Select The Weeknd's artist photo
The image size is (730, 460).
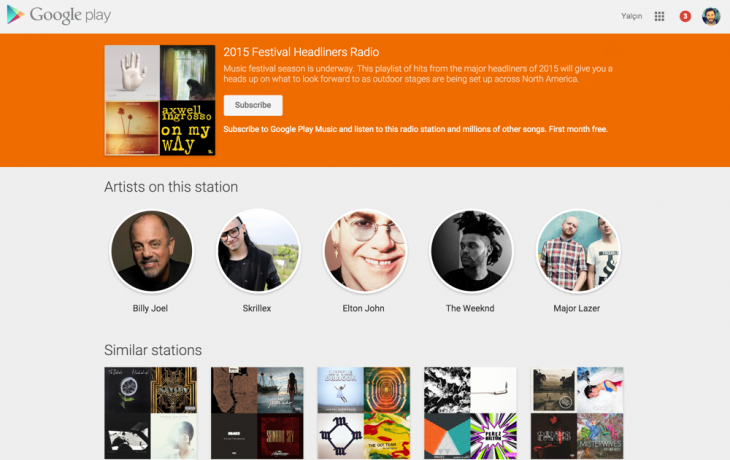tap(471, 250)
